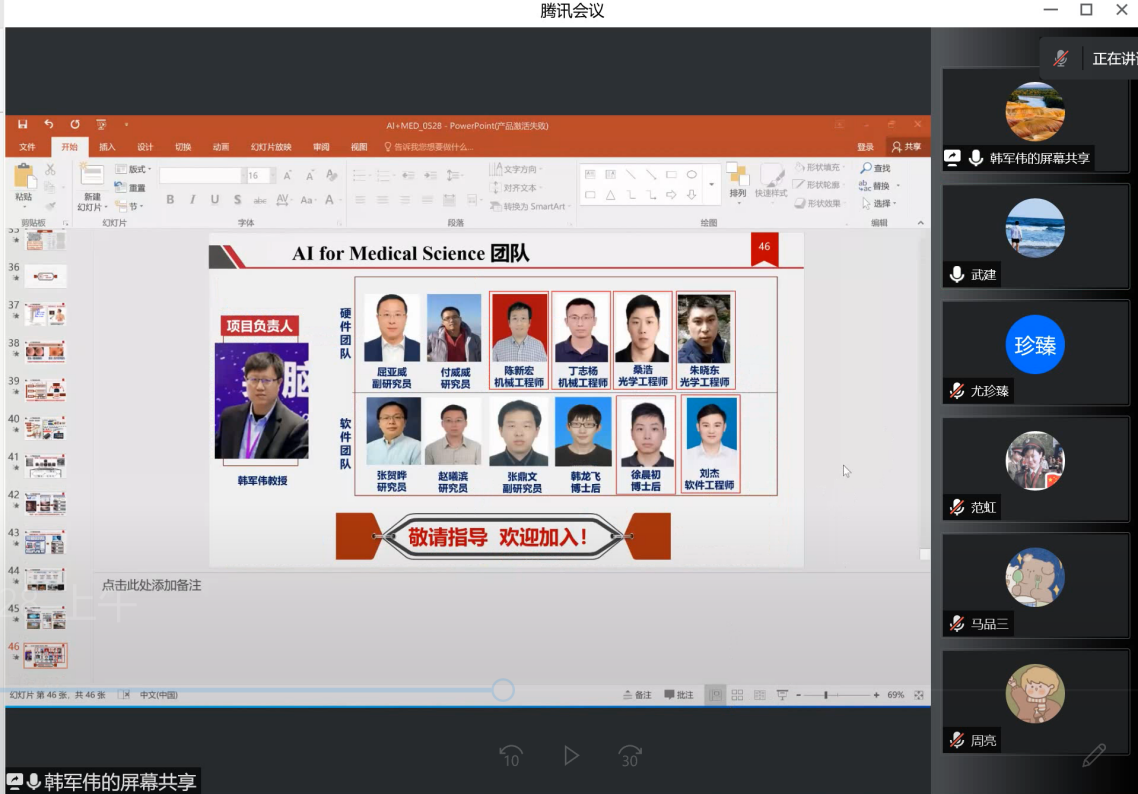Click the Find (查找) button

click(876, 168)
